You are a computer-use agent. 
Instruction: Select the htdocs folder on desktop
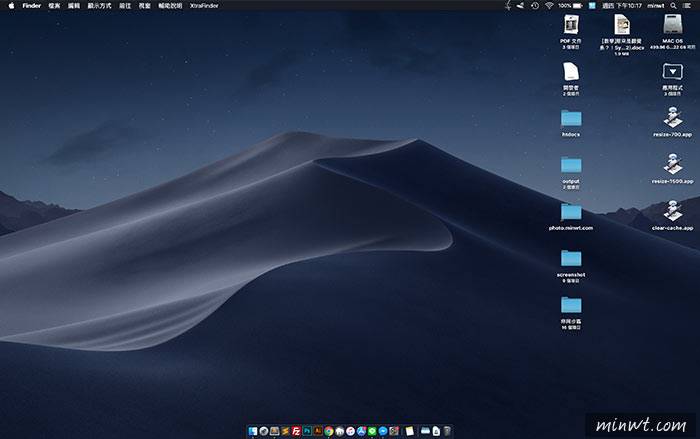point(571,119)
